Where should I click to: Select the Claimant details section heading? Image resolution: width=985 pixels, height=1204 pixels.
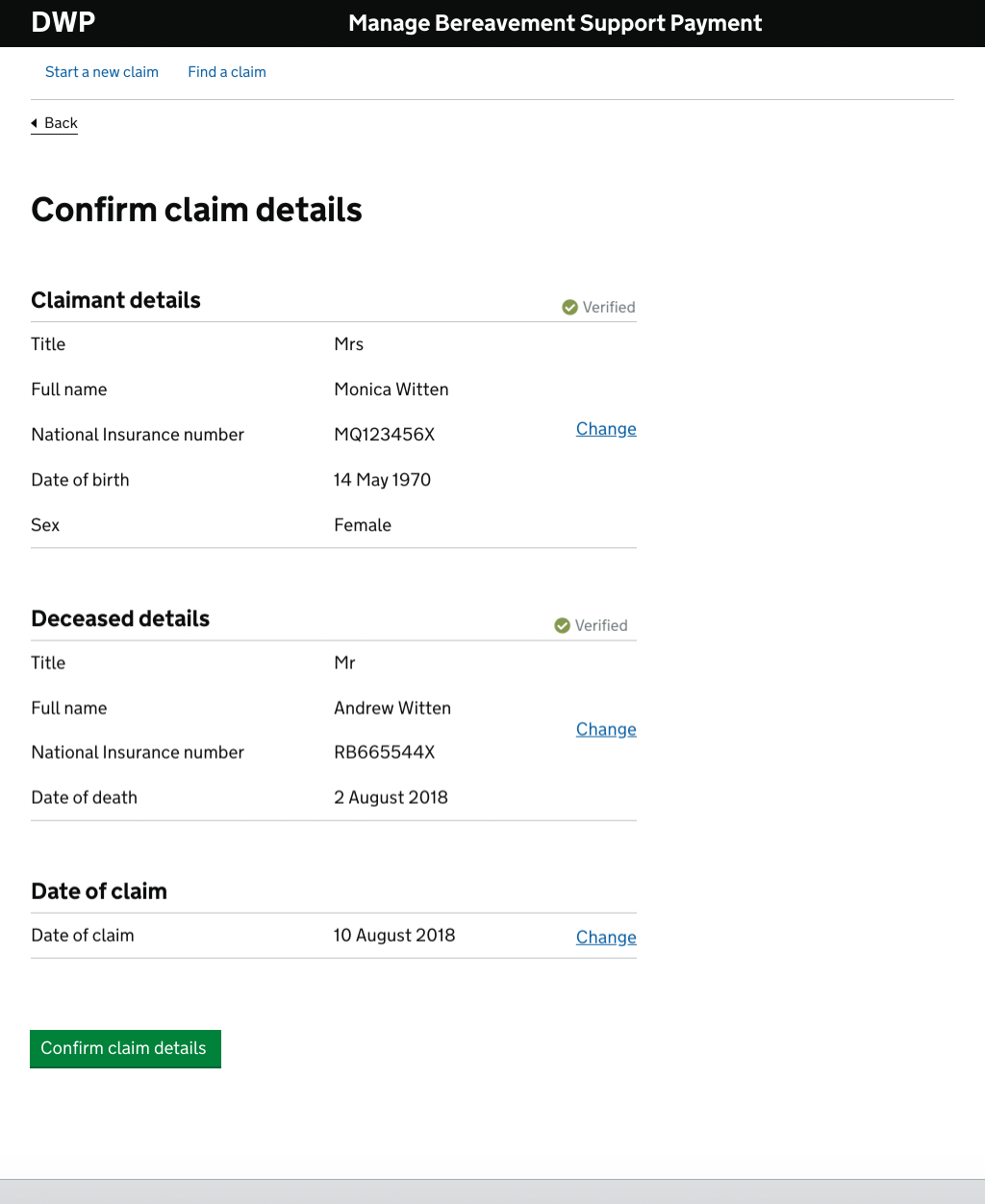115,300
